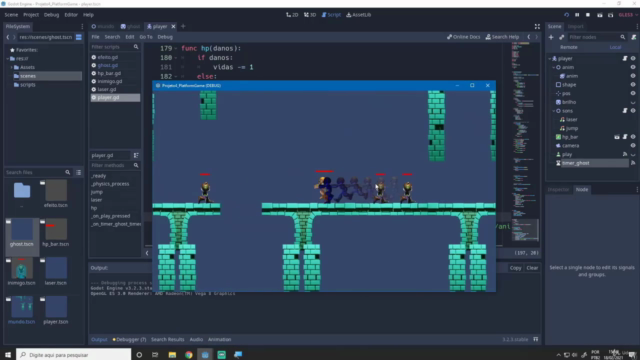Open the Debug menu in top bar
640x360 pixels.
[51, 15]
